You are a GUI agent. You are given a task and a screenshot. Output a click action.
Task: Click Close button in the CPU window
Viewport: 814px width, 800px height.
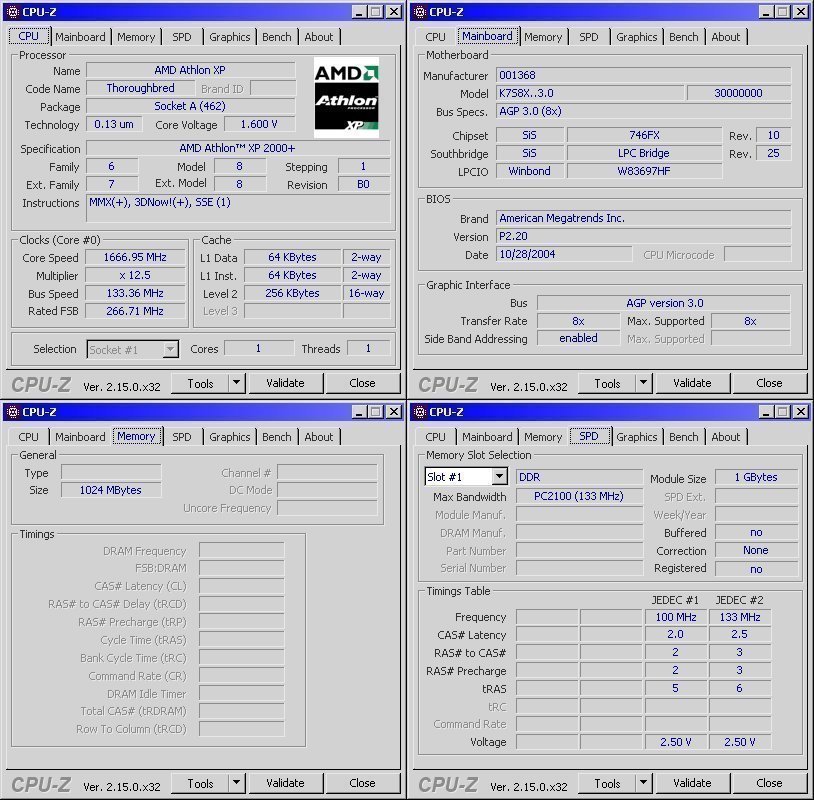(x=362, y=383)
